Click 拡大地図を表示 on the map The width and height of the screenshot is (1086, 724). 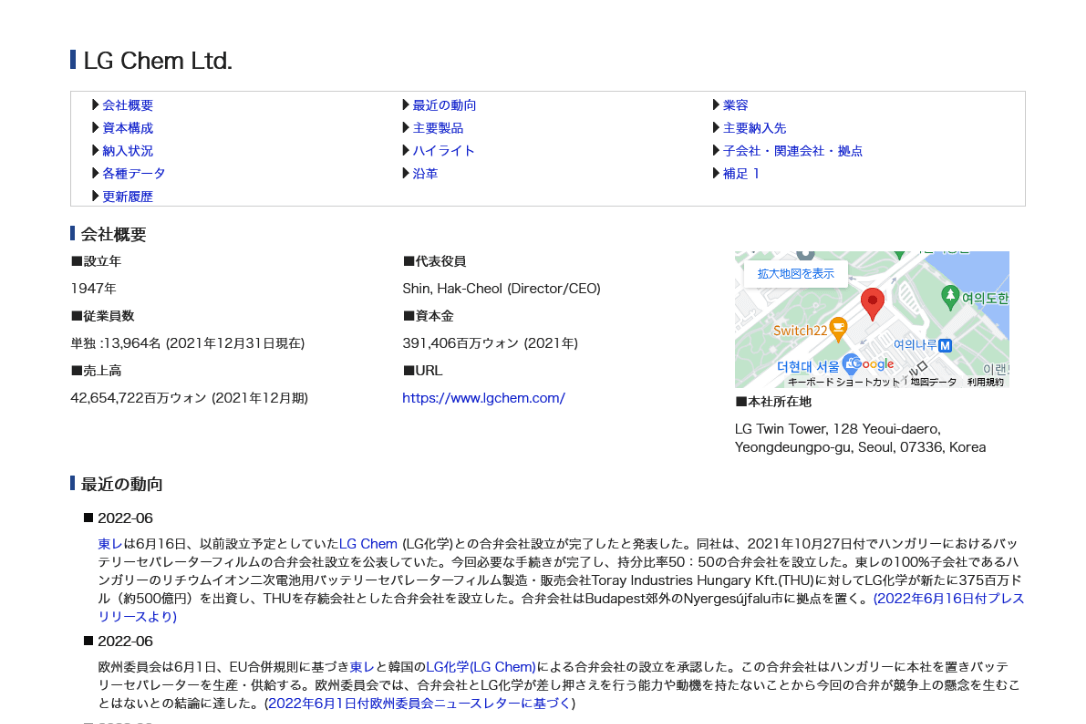coord(795,274)
